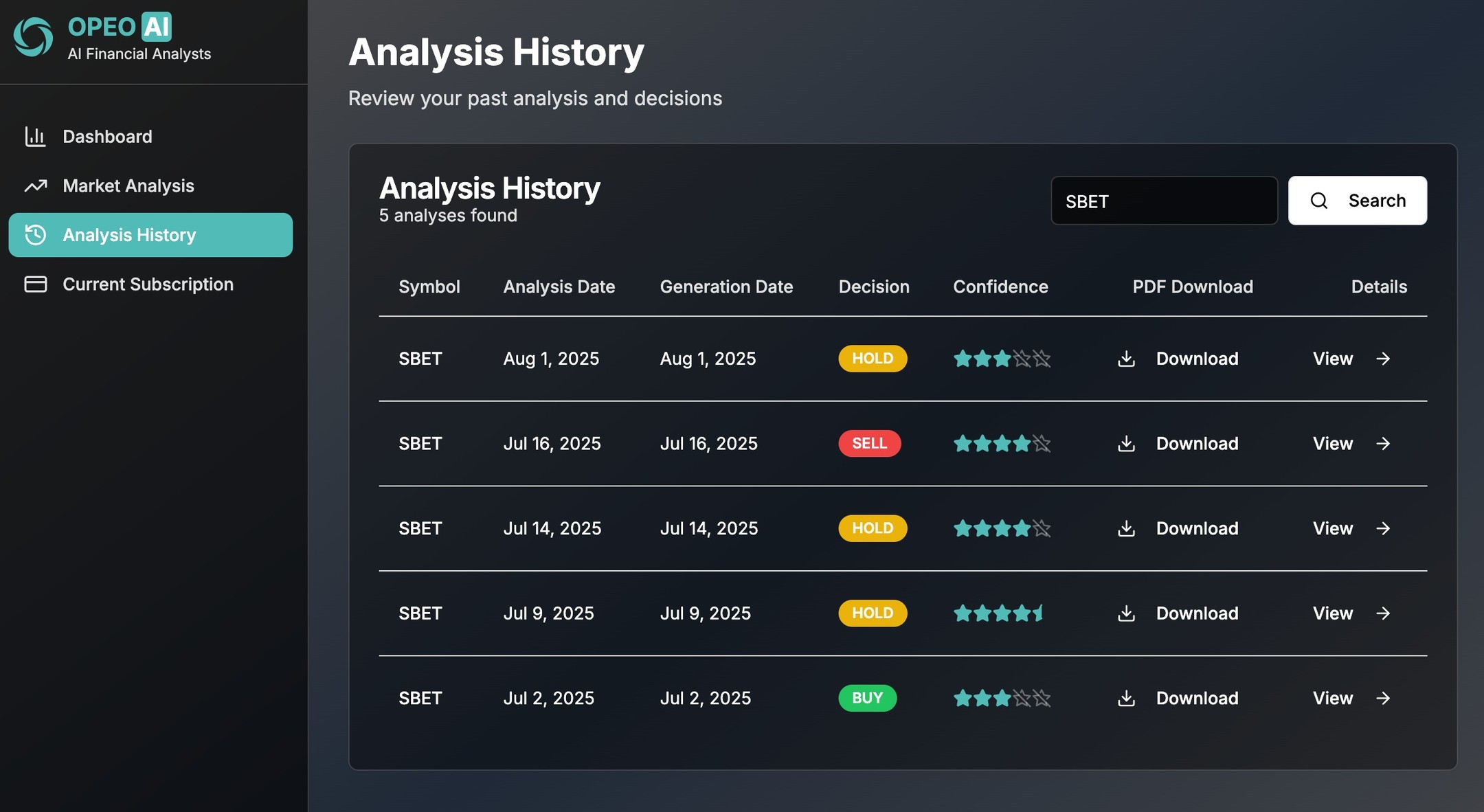This screenshot has height=812, width=1484.
Task: Click the Current Subscription card icon
Action: (36, 284)
